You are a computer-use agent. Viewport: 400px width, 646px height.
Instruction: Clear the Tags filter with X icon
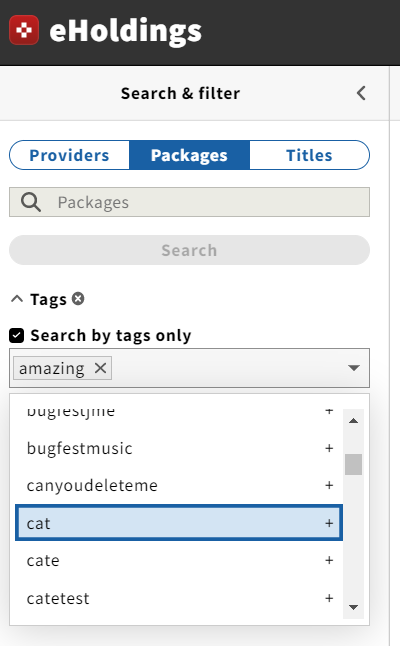coord(78,299)
